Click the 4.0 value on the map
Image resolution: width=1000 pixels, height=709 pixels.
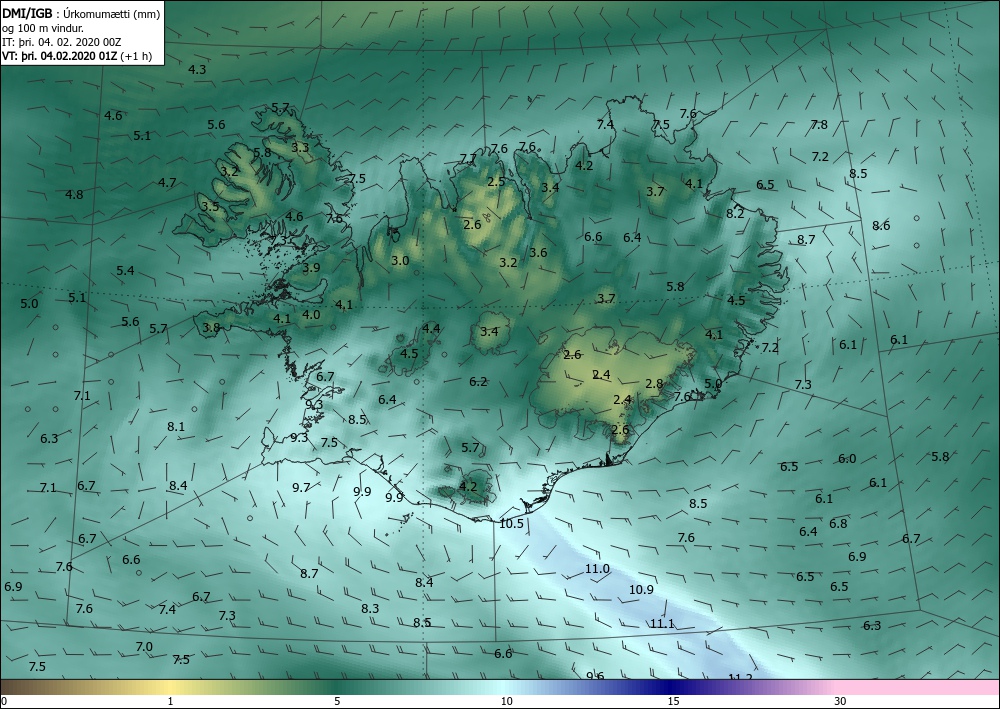(311, 314)
